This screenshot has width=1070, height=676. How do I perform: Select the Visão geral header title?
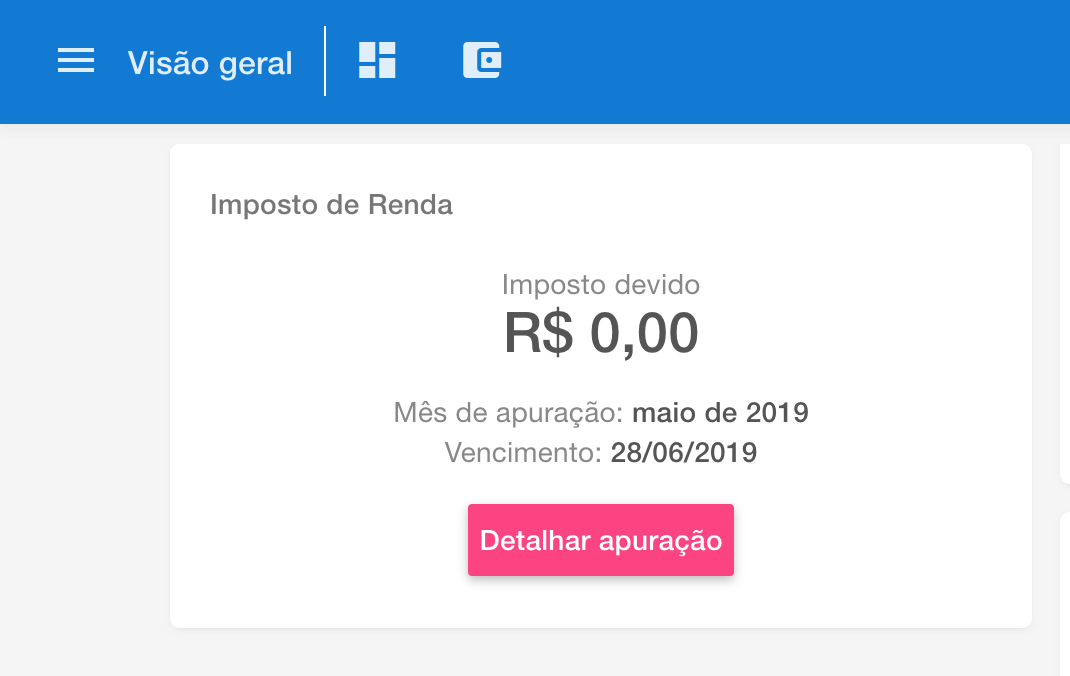click(x=210, y=63)
